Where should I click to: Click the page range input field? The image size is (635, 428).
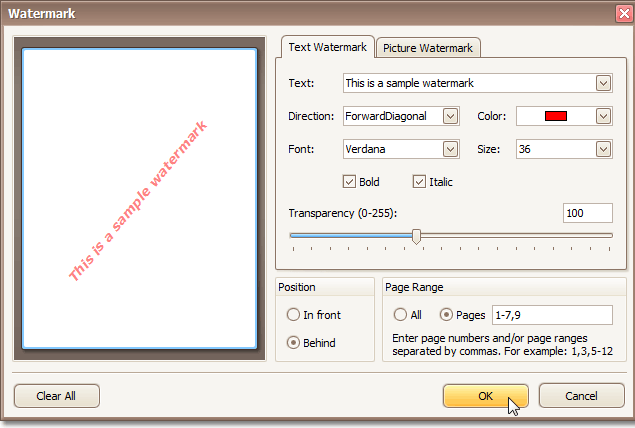tap(552, 315)
